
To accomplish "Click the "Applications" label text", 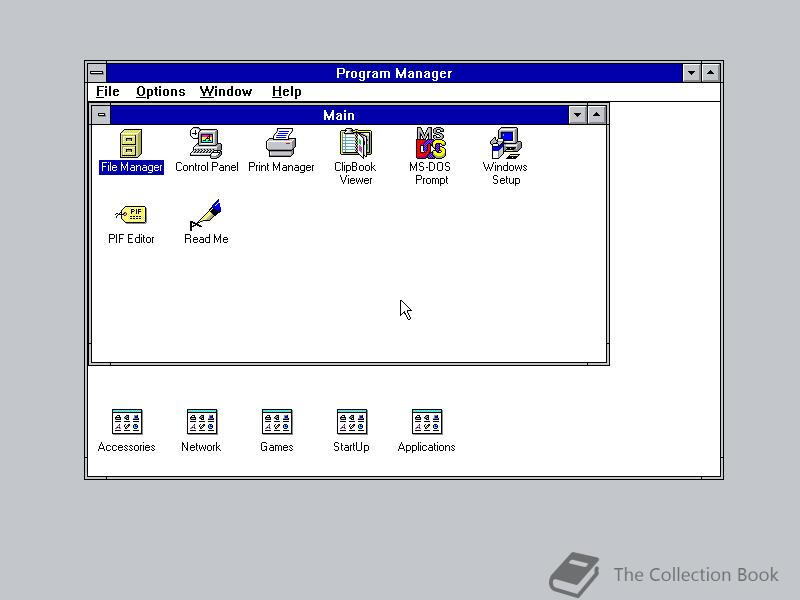I will coord(427,447).
